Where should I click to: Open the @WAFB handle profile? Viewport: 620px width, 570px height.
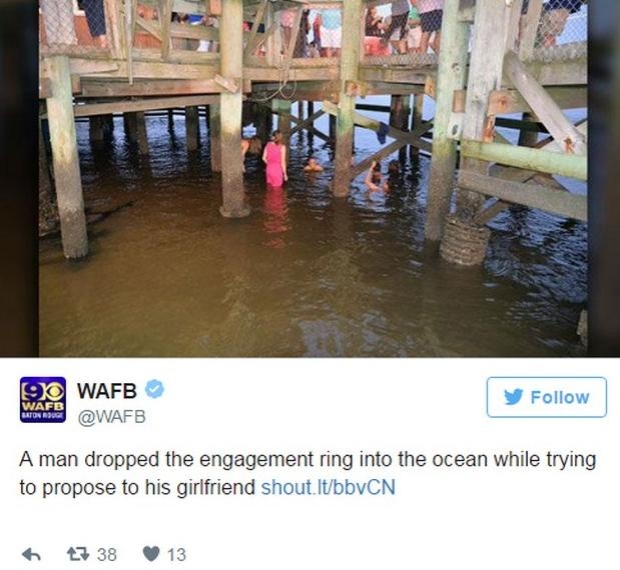pos(112,417)
